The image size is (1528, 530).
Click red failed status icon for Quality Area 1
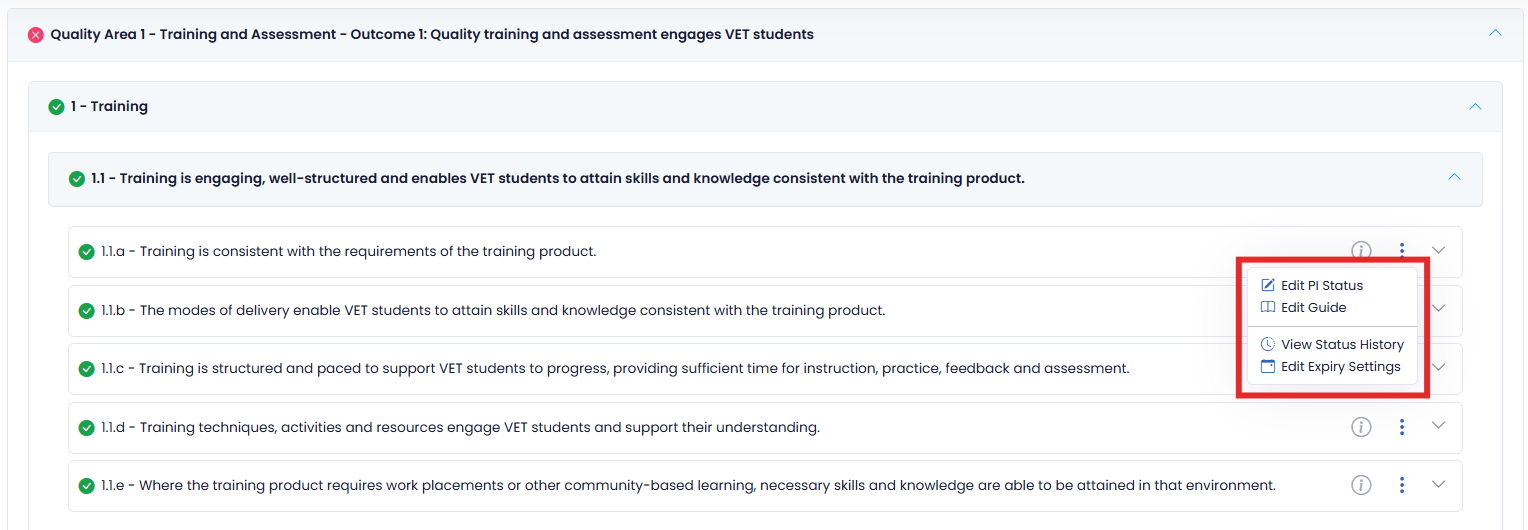point(36,35)
